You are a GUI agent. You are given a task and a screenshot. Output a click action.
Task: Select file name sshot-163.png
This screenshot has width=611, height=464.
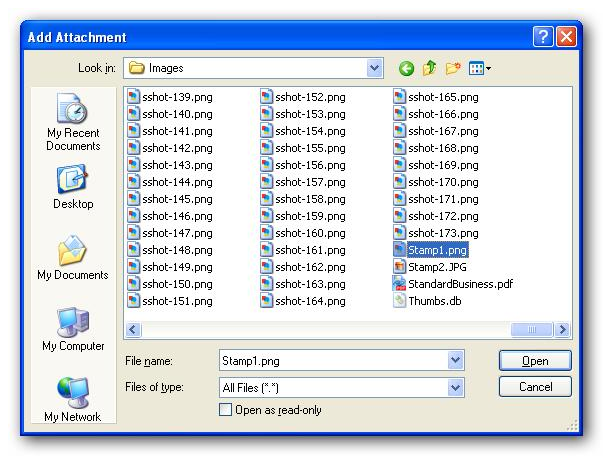click(x=310, y=284)
